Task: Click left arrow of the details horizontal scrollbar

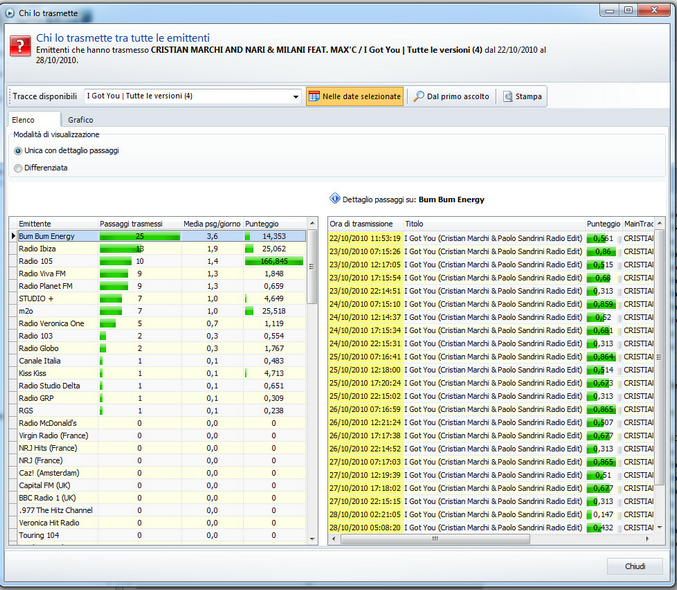Action: pos(333,539)
